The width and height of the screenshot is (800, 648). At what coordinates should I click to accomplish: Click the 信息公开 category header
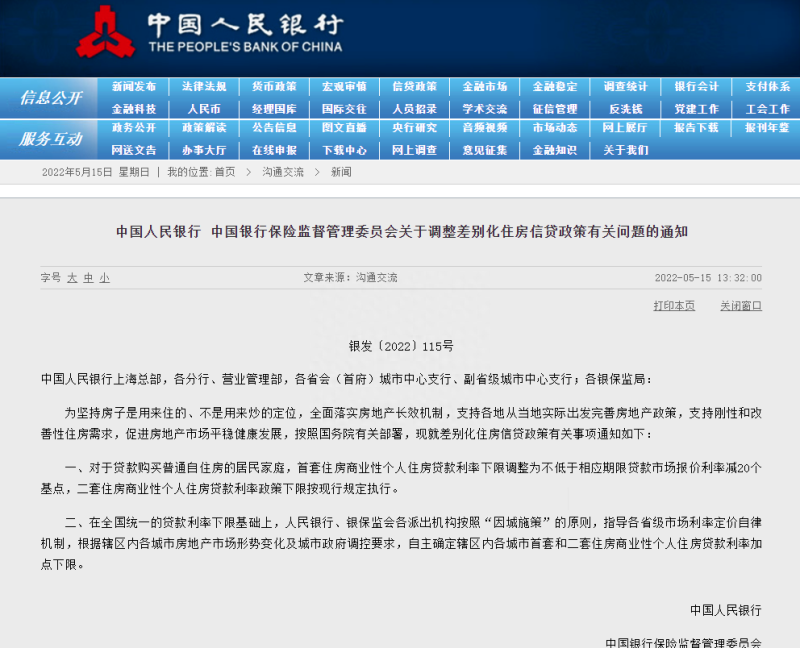(51, 97)
